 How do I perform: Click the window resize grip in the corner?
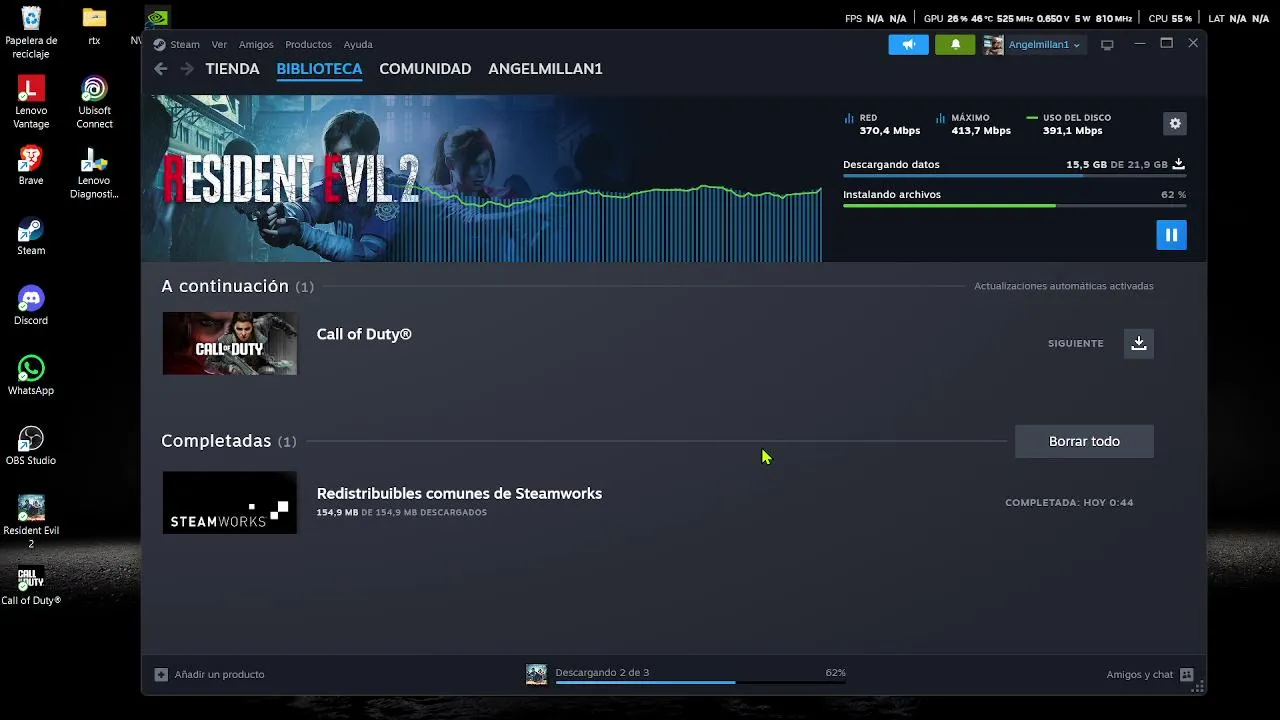point(1199,687)
